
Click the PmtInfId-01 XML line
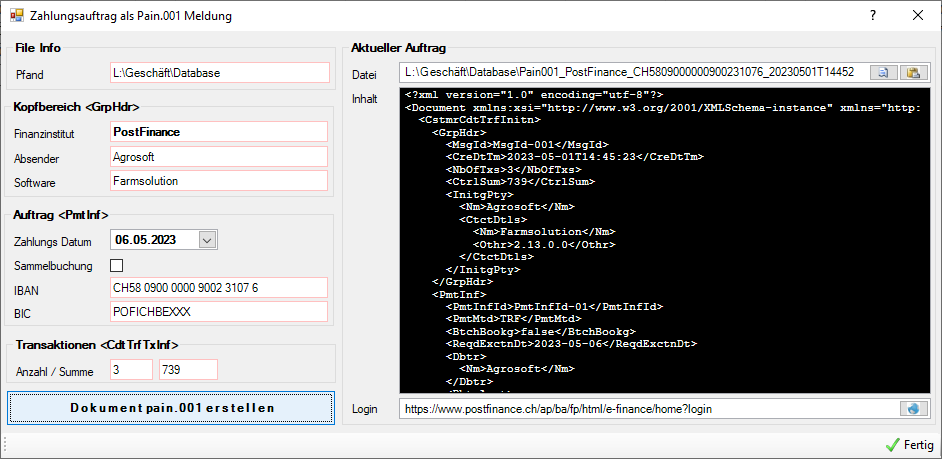554,306
